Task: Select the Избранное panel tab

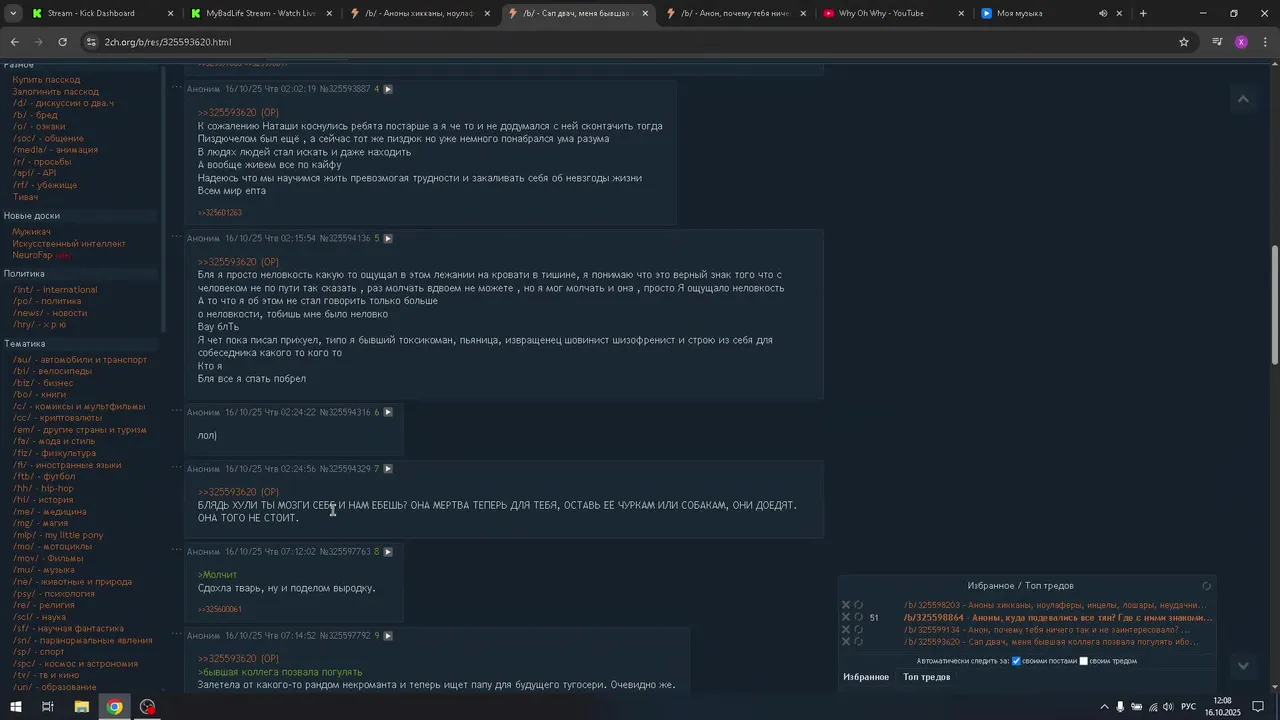Action: [x=866, y=677]
